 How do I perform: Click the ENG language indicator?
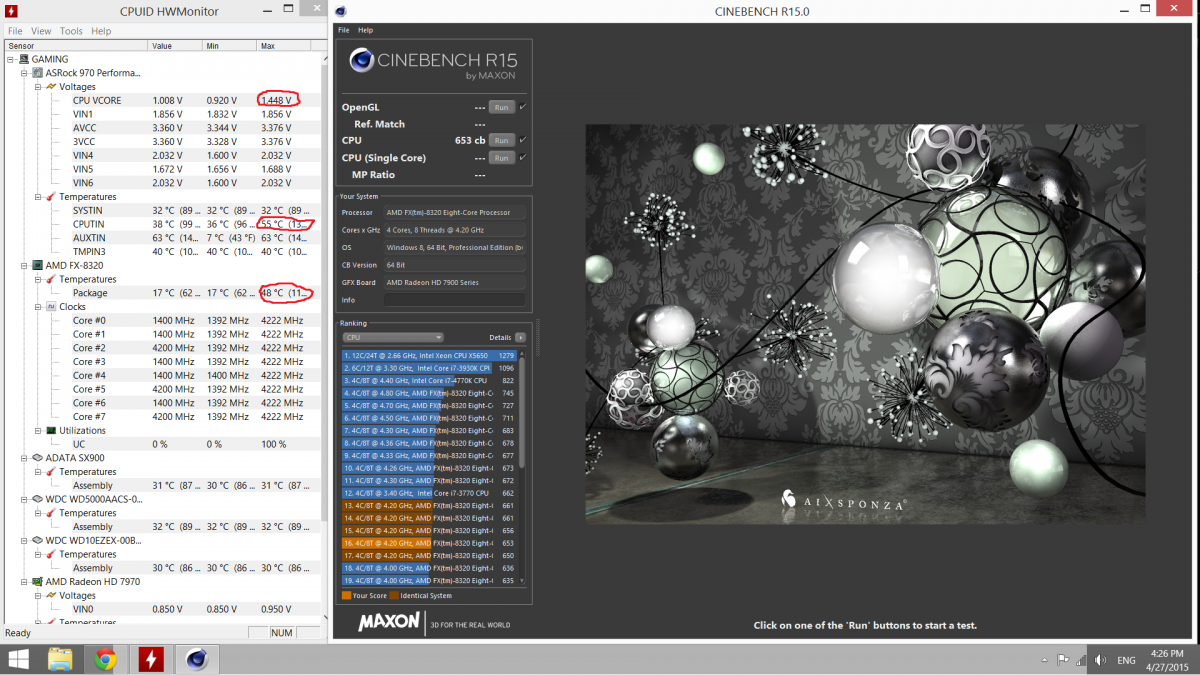click(1126, 660)
